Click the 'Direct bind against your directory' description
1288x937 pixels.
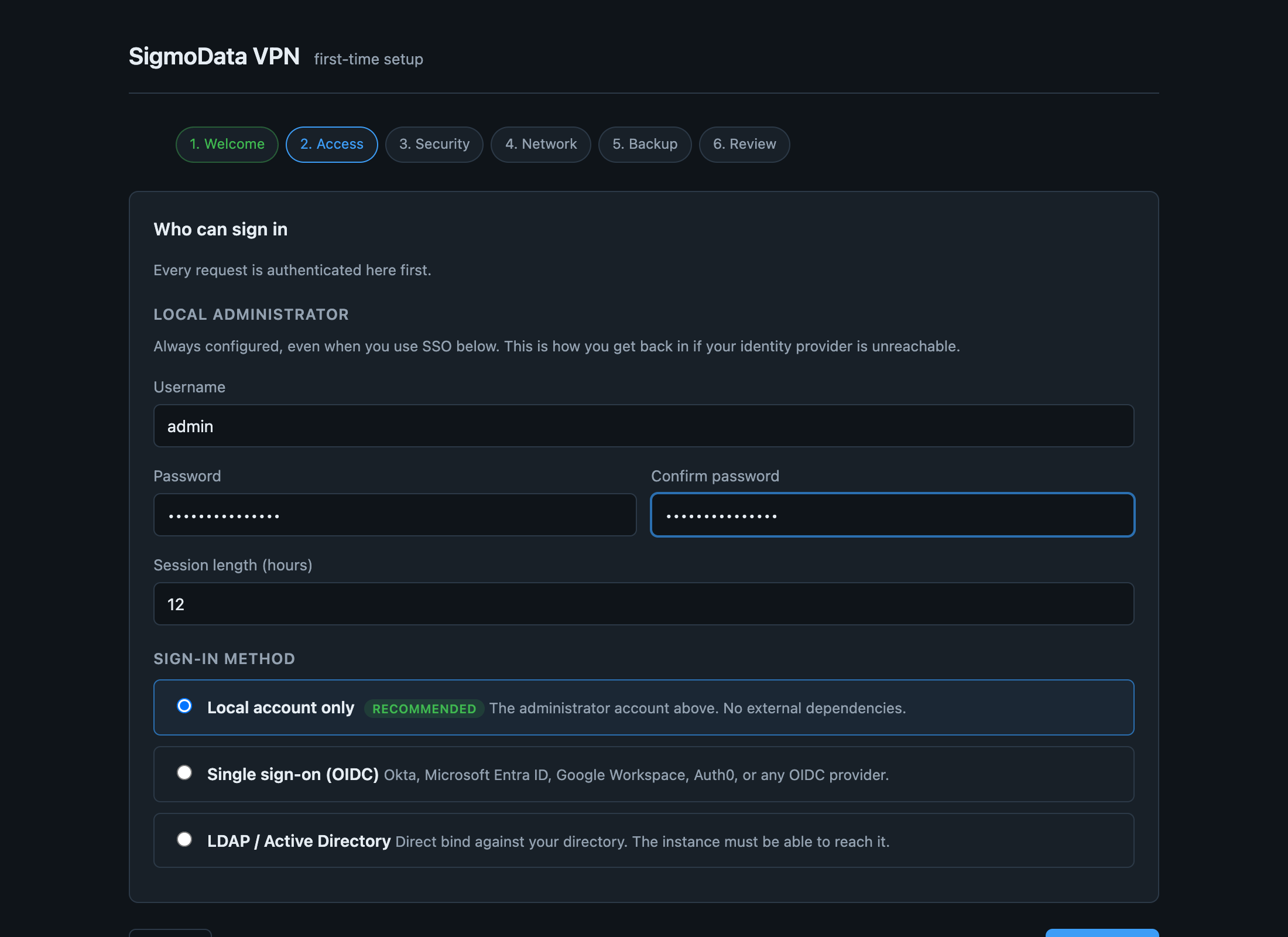click(x=642, y=842)
